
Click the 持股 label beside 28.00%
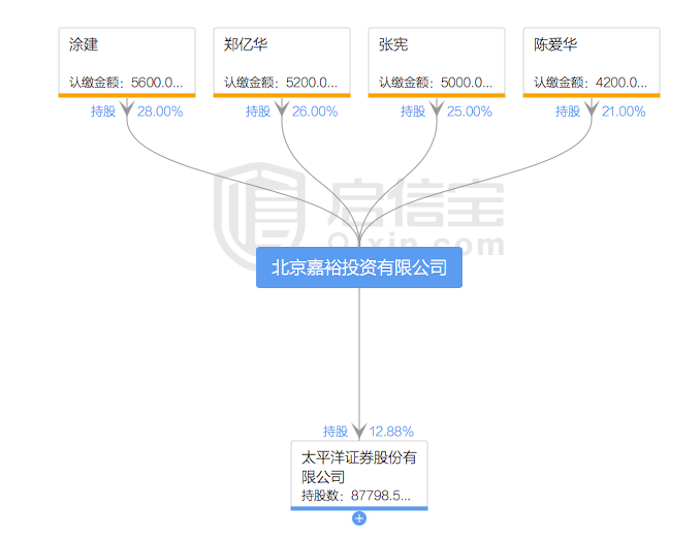(103, 111)
